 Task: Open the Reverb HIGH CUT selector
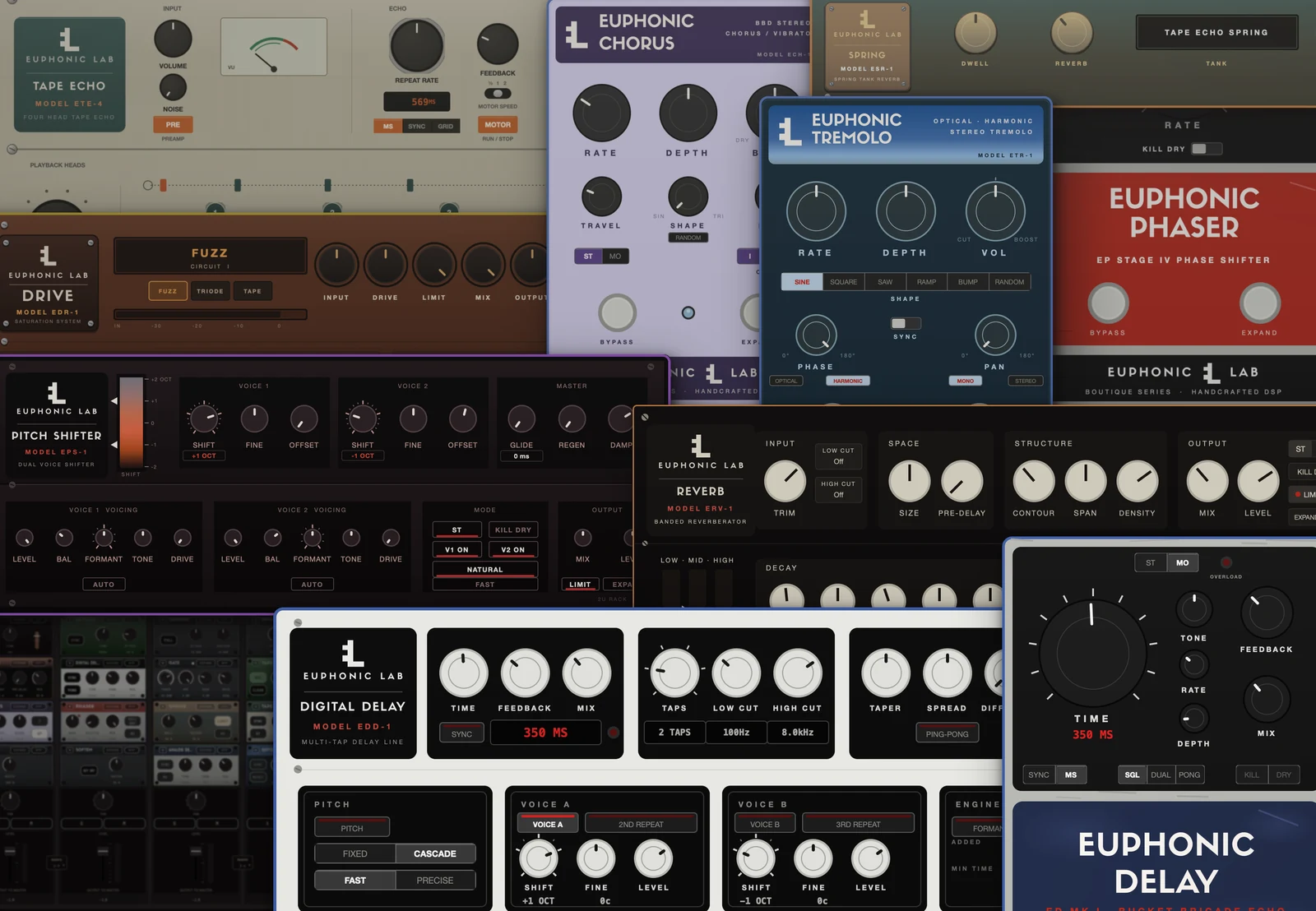click(x=838, y=489)
